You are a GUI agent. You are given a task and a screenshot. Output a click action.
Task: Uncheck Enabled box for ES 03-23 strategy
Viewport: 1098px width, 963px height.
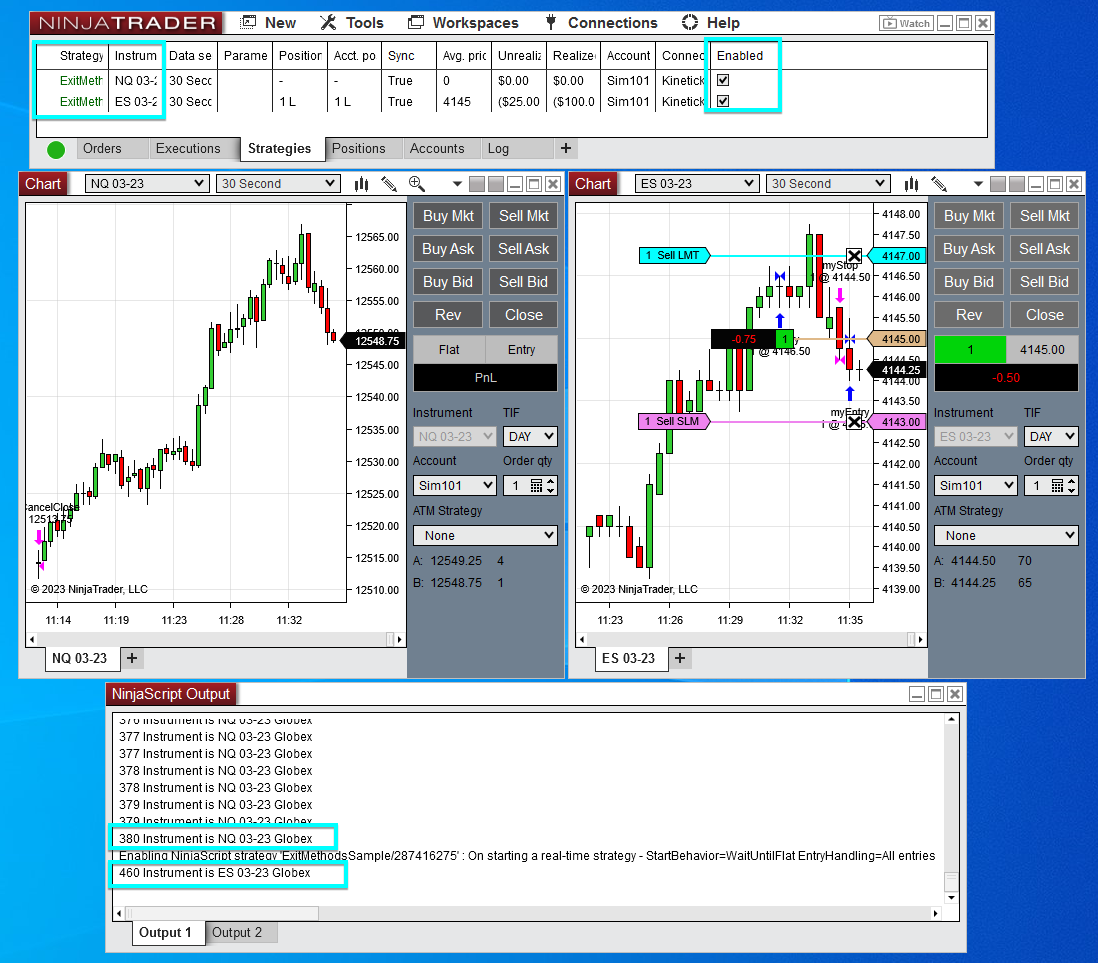coord(723,101)
